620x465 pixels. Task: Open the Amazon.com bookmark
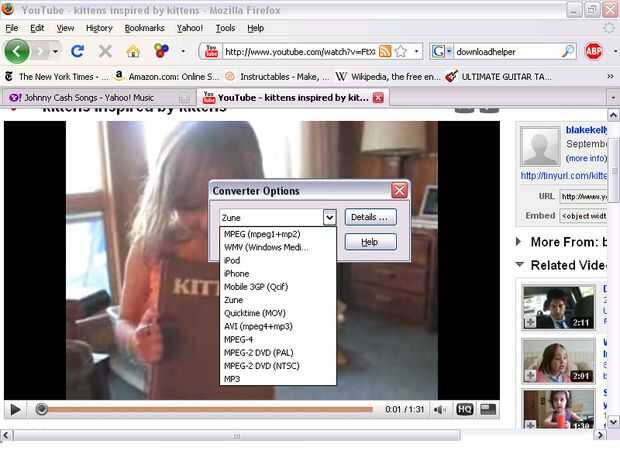click(x=166, y=77)
